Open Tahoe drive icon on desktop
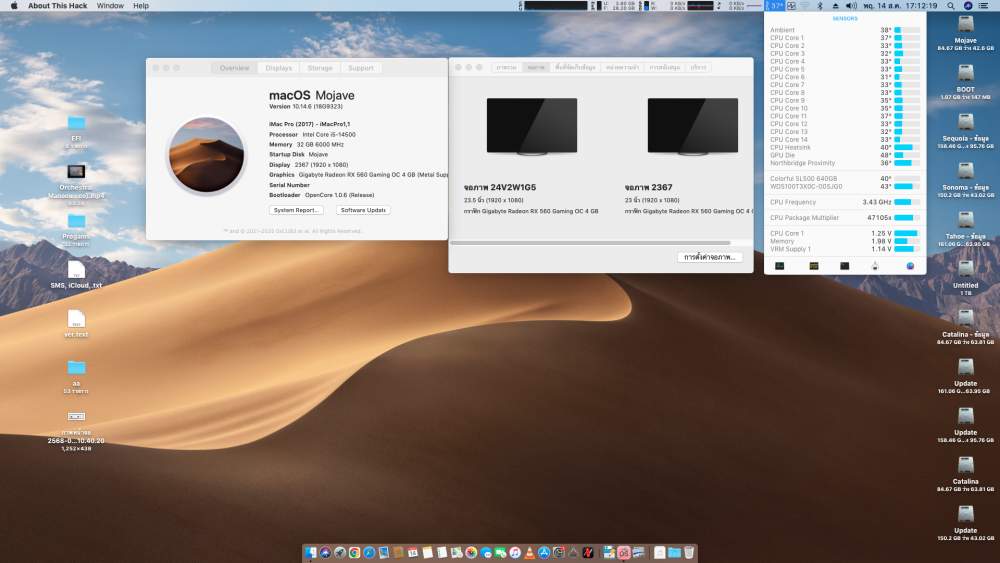Image resolution: width=1000 pixels, height=563 pixels. click(x=966, y=220)
